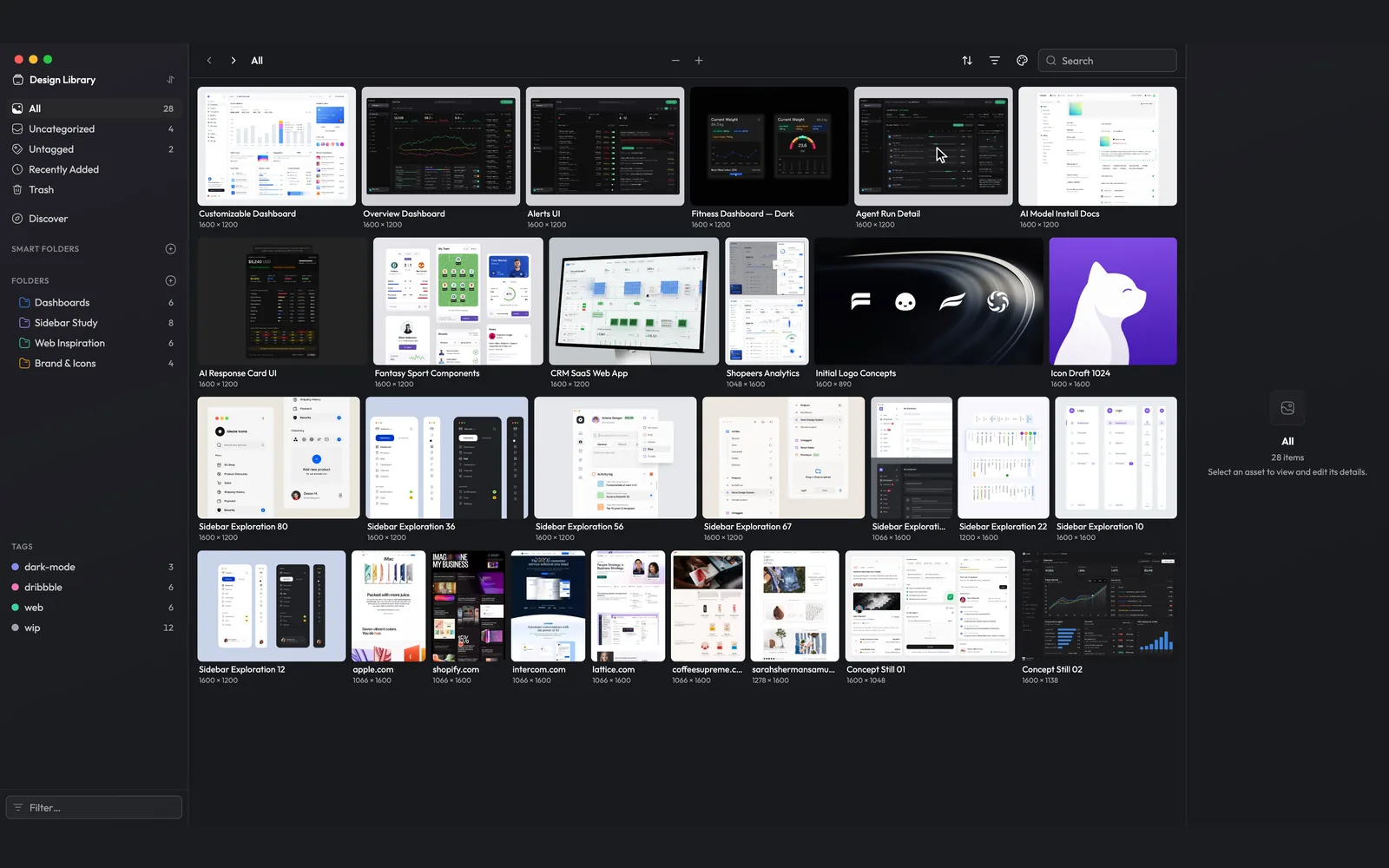Select the wip tag
The image size is (1389, 868).
click(x=94, y=628)
